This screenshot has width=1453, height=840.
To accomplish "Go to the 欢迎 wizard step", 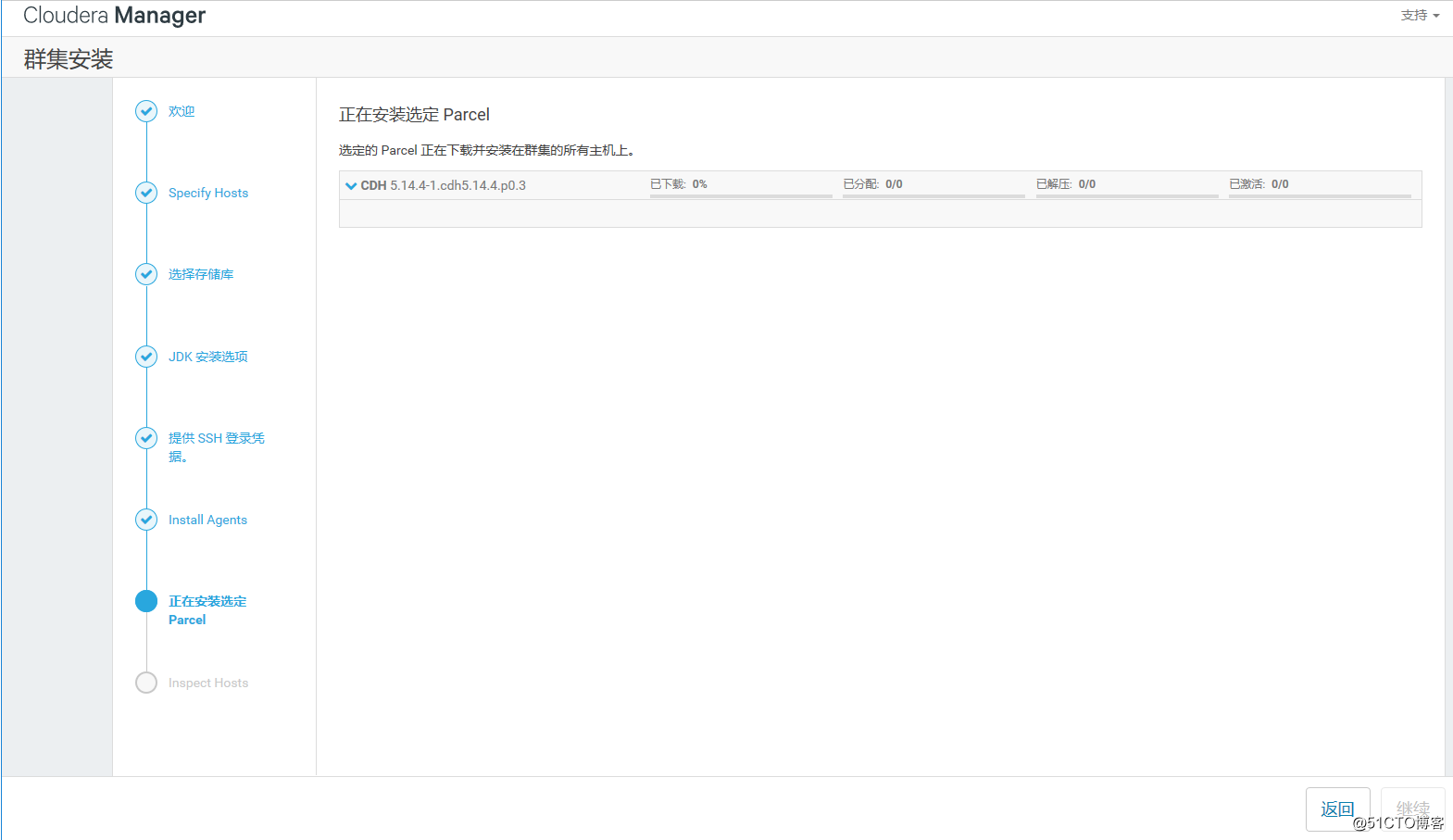I will pyautogui.click(x=182, y=111).
